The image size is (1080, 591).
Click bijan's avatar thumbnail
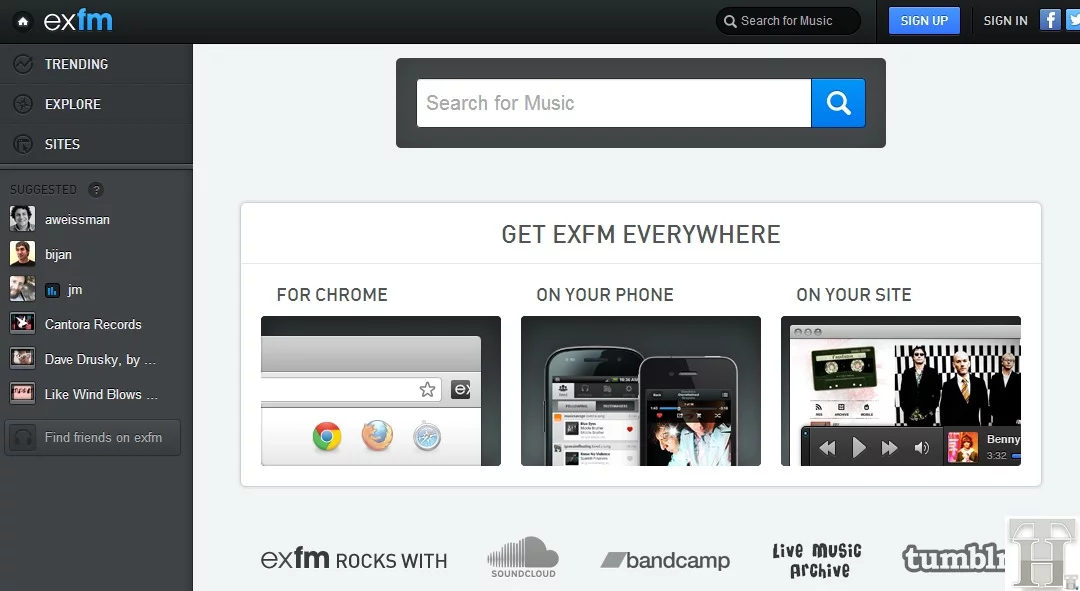(x=22, y=253)
